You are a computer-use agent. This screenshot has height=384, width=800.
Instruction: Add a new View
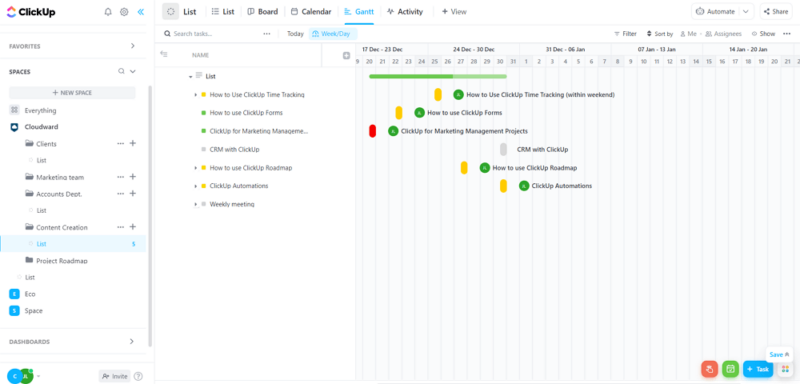point(454,12)
